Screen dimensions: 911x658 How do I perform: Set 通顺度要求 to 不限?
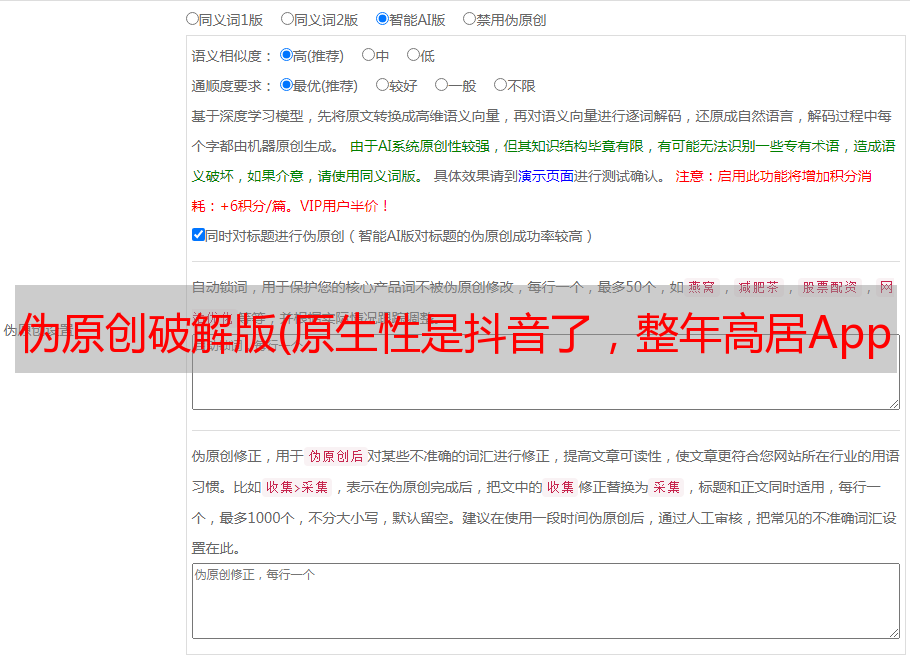[500, 85]
